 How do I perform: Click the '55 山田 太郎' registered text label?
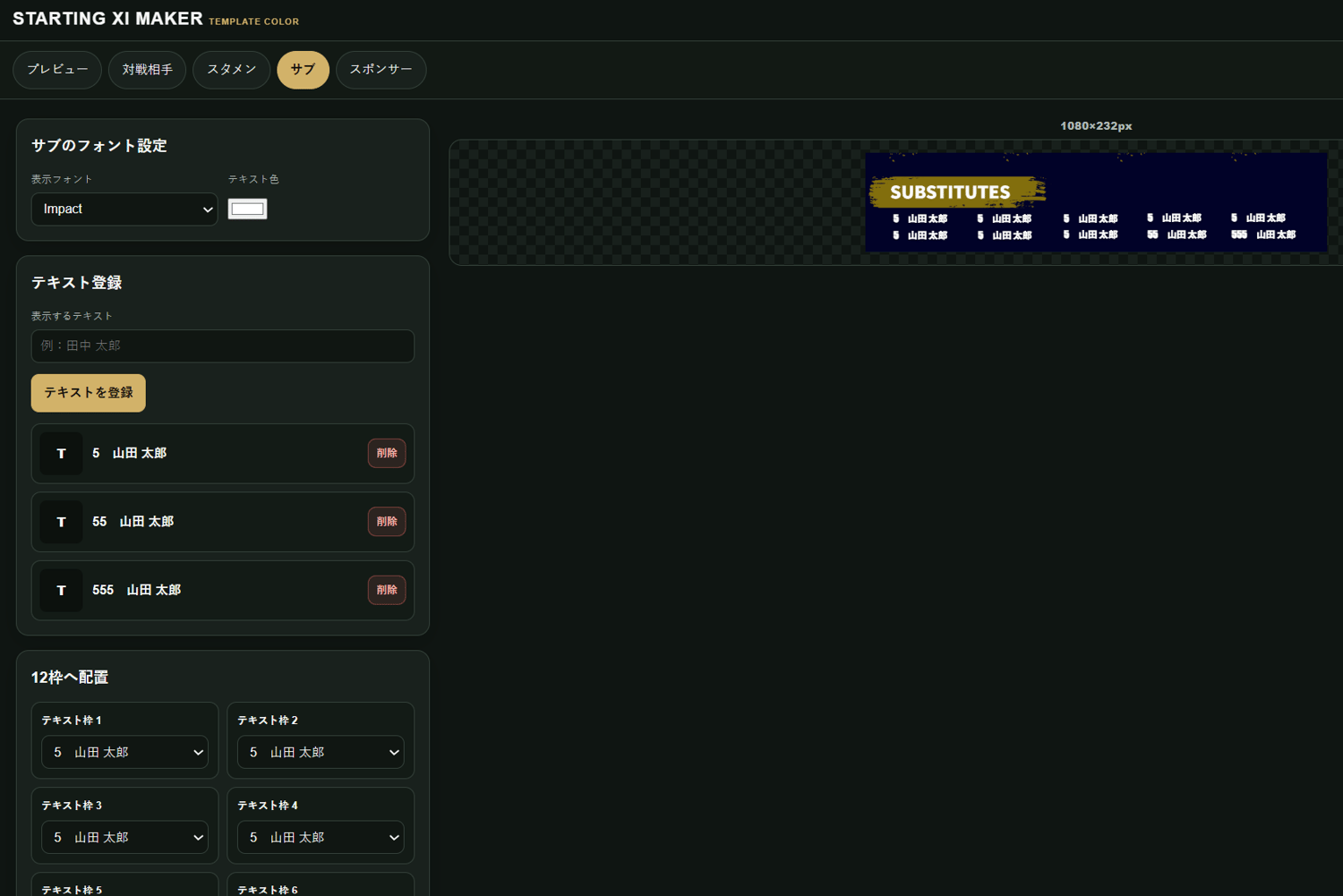pos(133,522)
